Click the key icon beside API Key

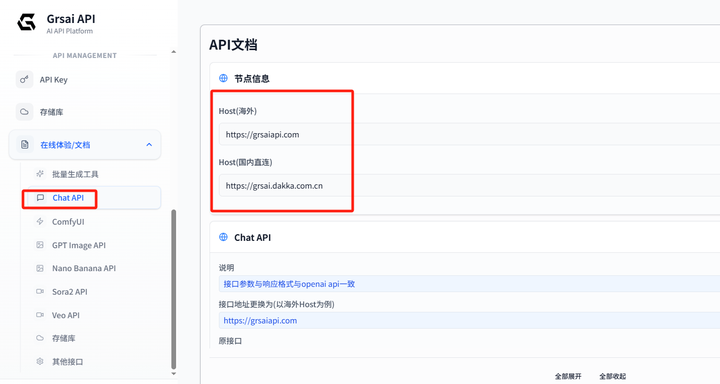coord(24,79)
